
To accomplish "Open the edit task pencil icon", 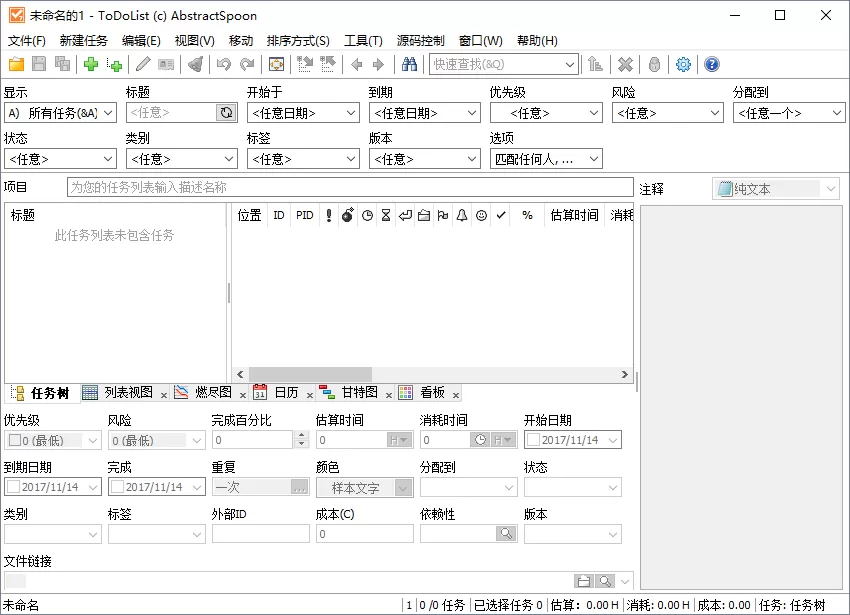I will [x=142, y=64].
